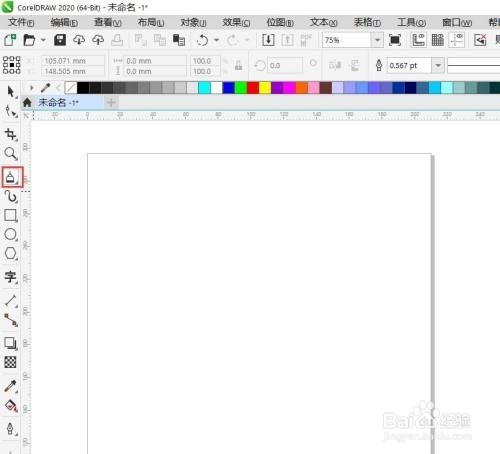Select the Color Eyedropper tool
The image size is (500, 454).
tap(10, 386)
